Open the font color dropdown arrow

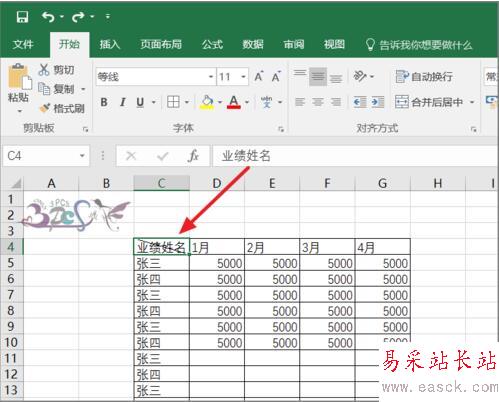pyautogui.click(x=247, y=102)
